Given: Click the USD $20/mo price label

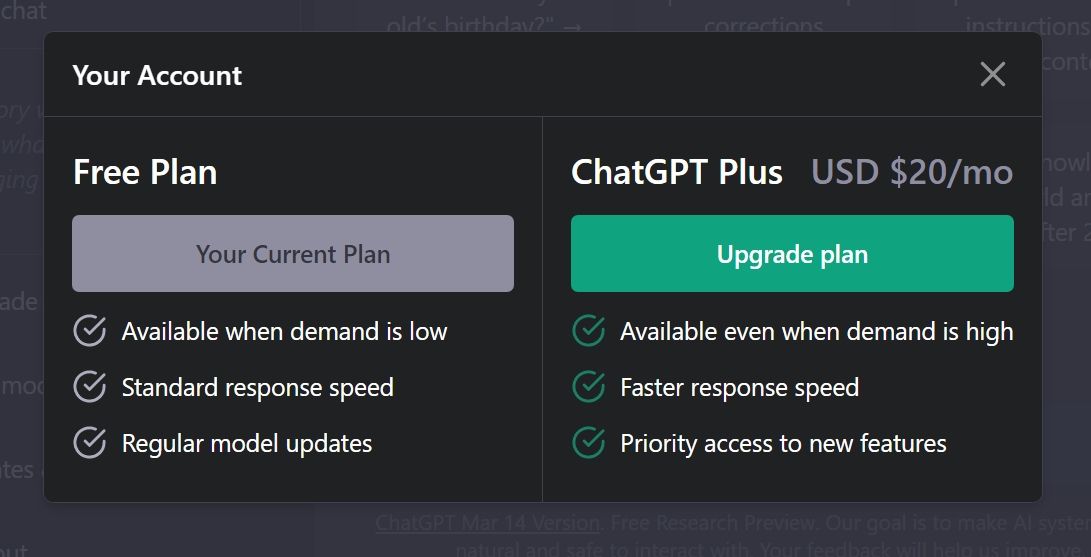Looking at the screenshot, I should [x=912, y=172].
